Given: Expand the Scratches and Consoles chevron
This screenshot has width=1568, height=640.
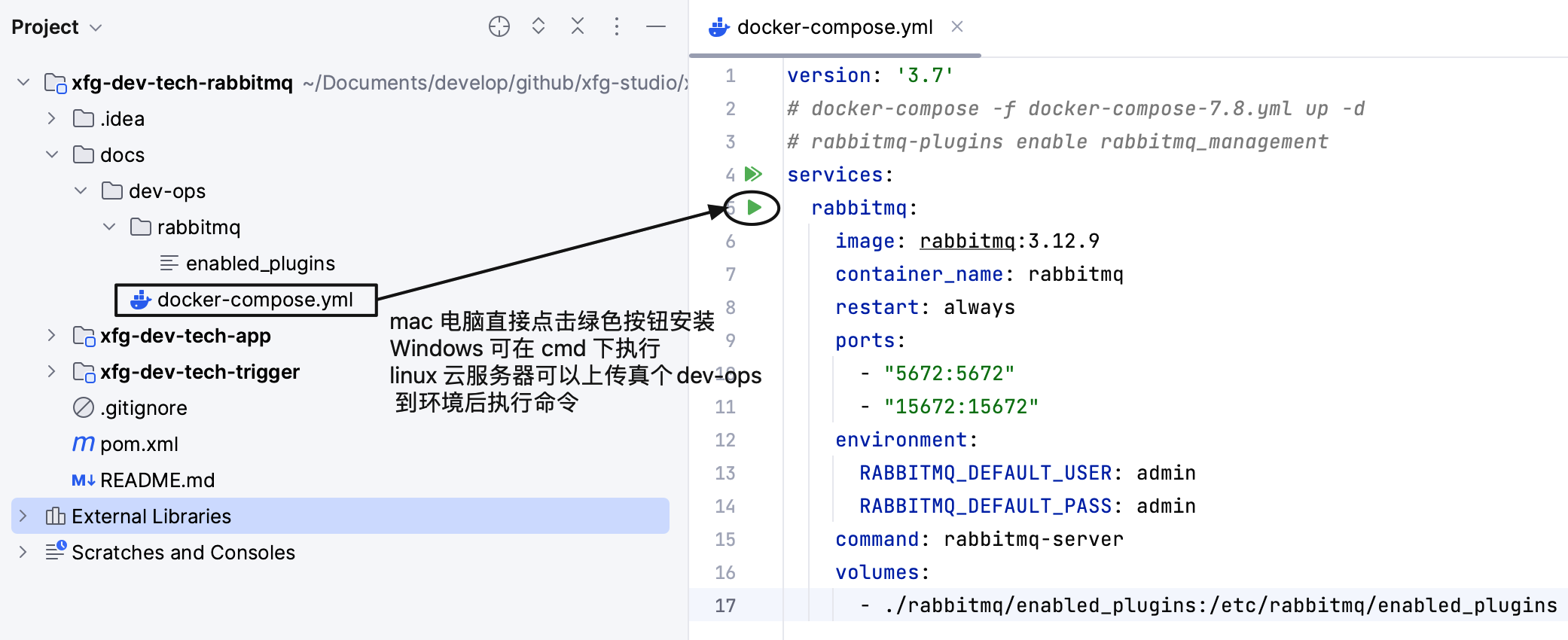Looking at the screenshot, I should pos(23,552).
